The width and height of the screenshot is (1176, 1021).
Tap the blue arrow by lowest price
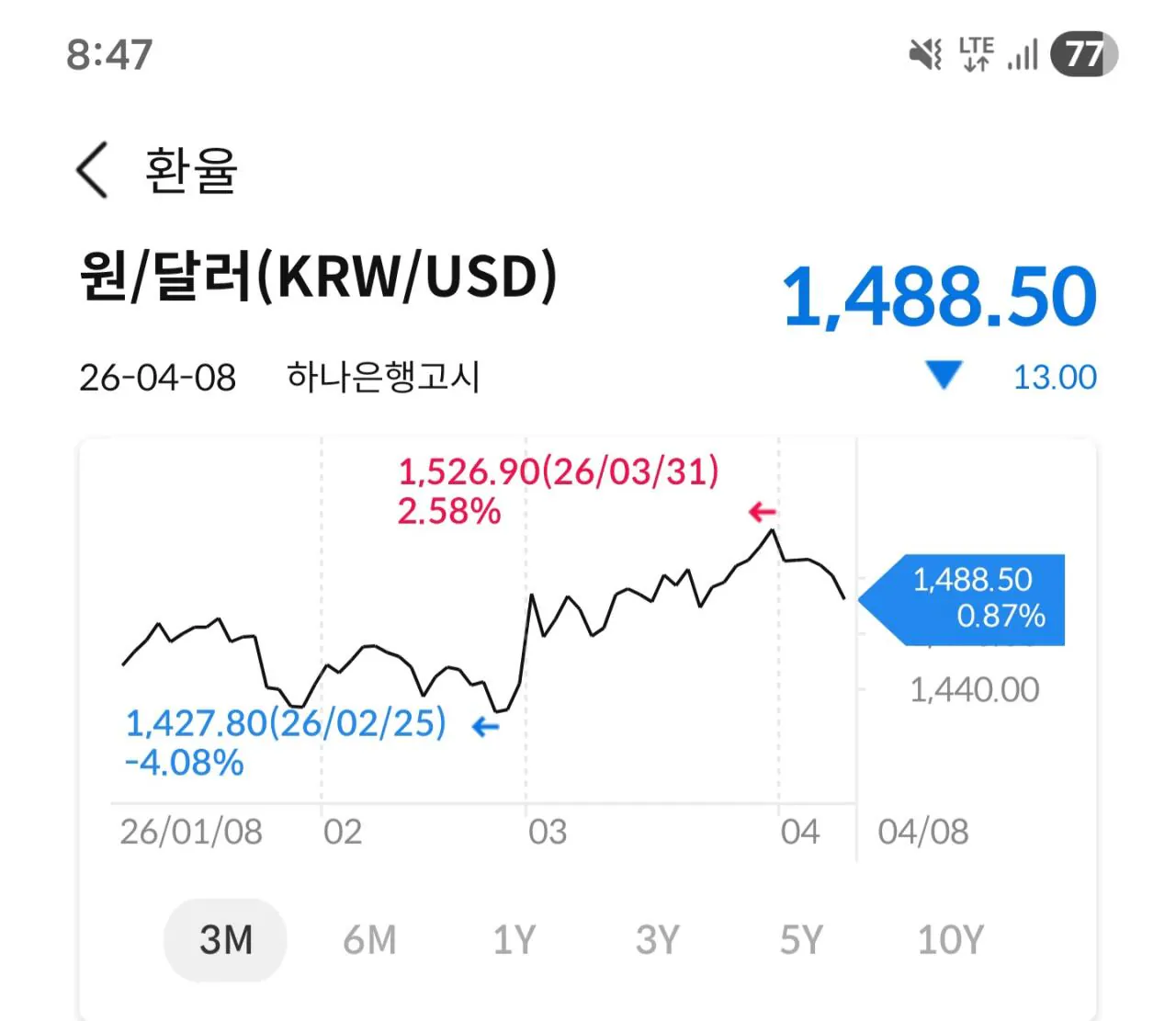485,727
